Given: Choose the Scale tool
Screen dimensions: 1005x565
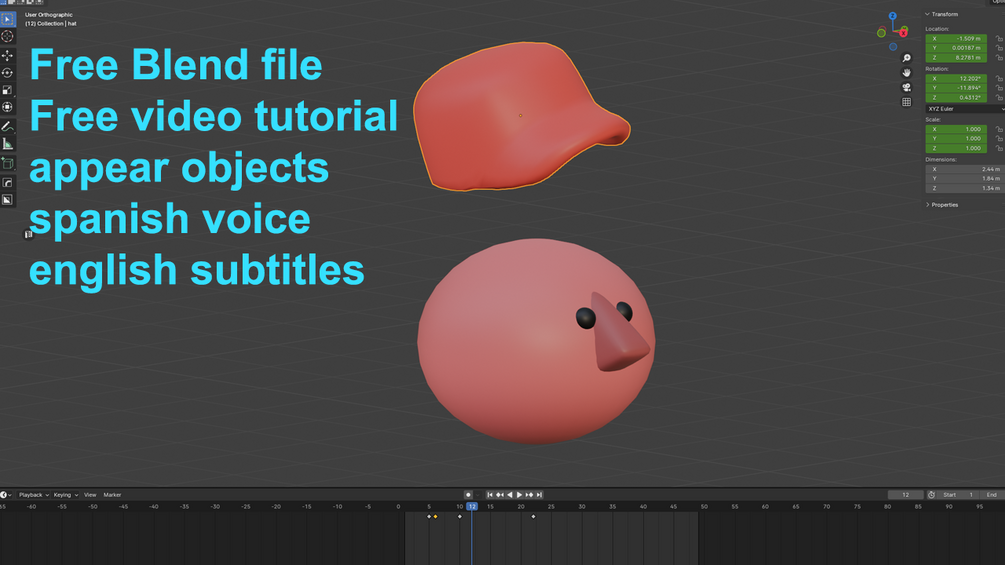Looking at the screenshot, I should pyautogui.click(x=8, y=90).
